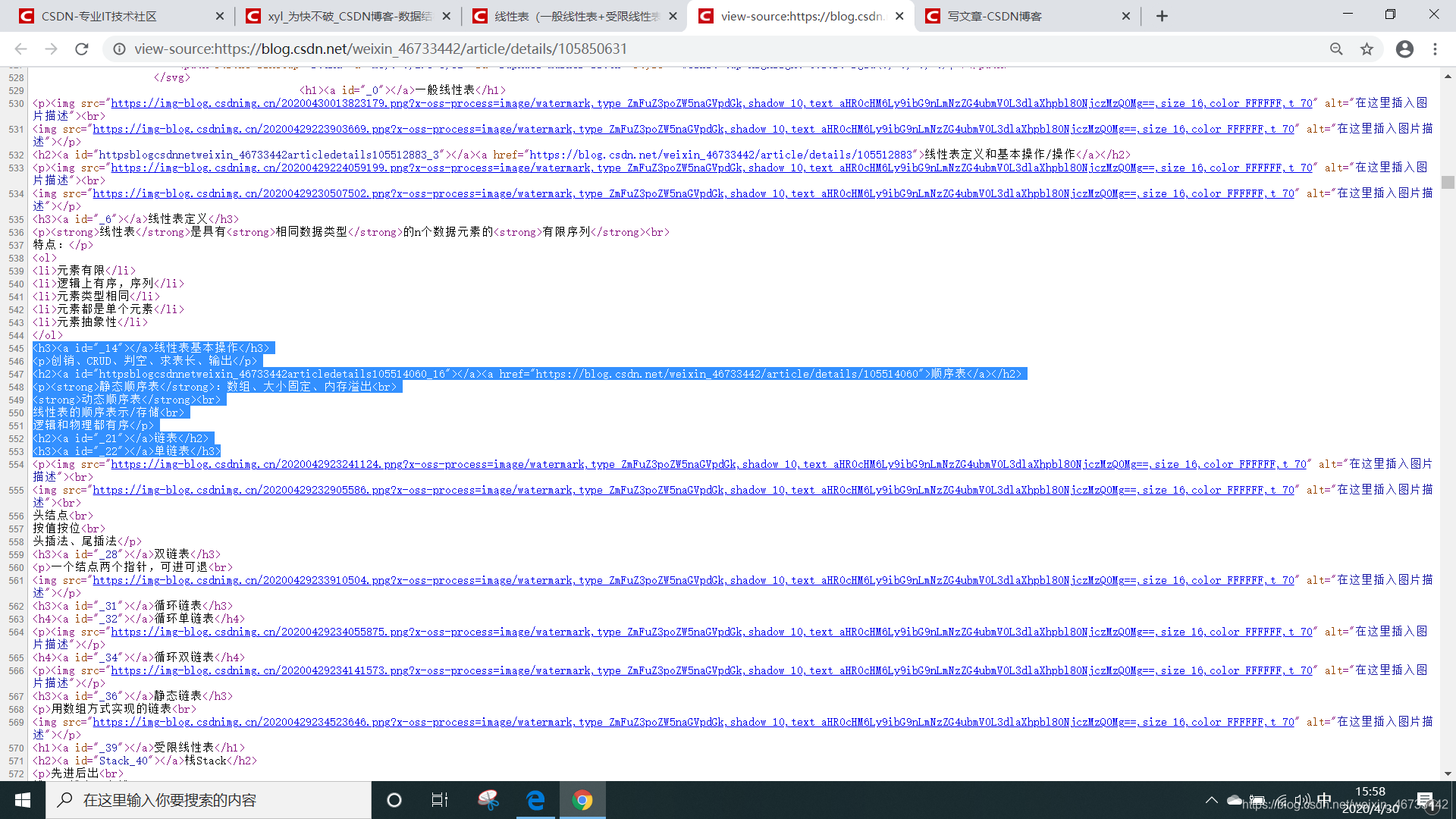Go forward to the next page
This screenshot has height=819, width=1456.
click(x=51, y=49)
